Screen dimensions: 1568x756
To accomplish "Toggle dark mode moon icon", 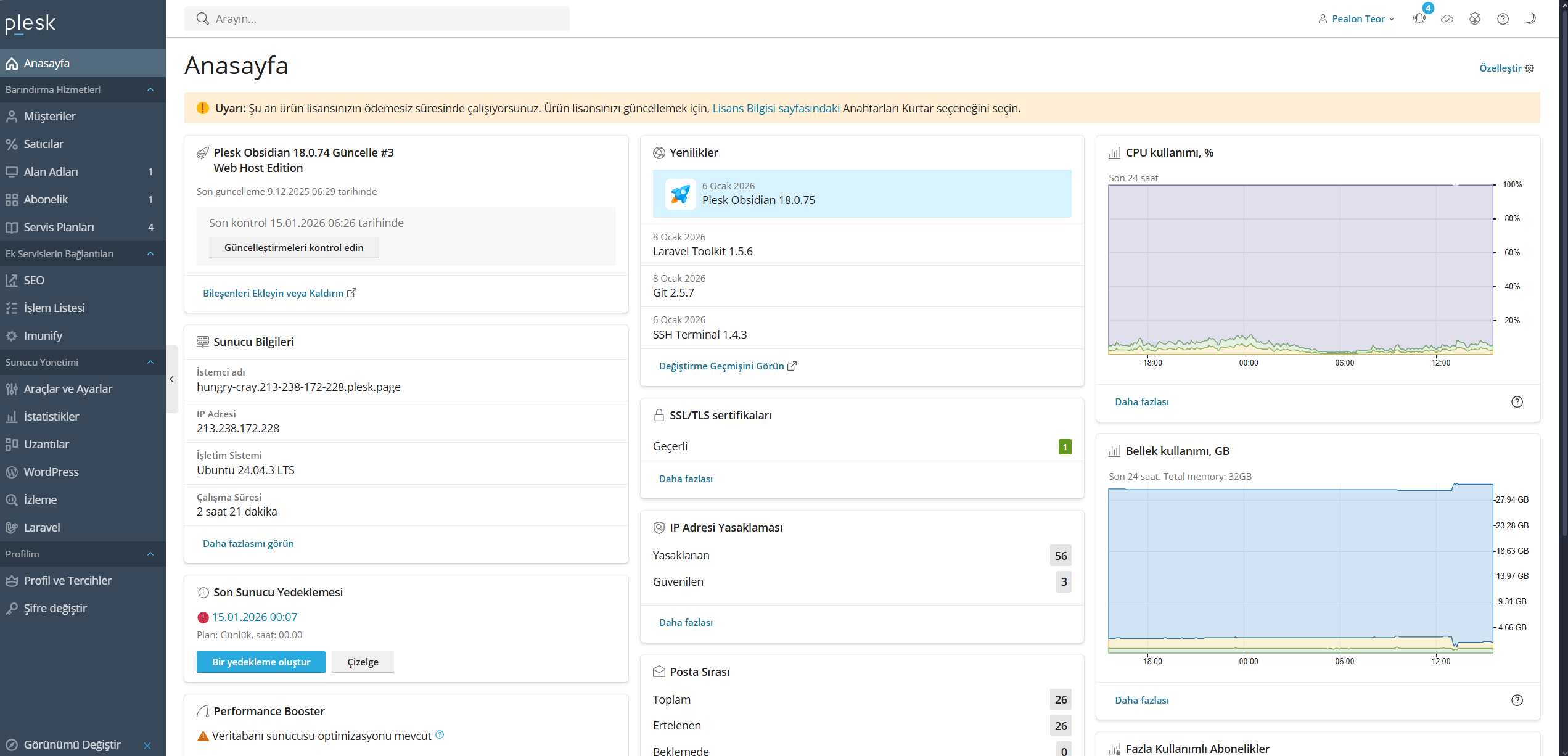I will pos(1530,19).
